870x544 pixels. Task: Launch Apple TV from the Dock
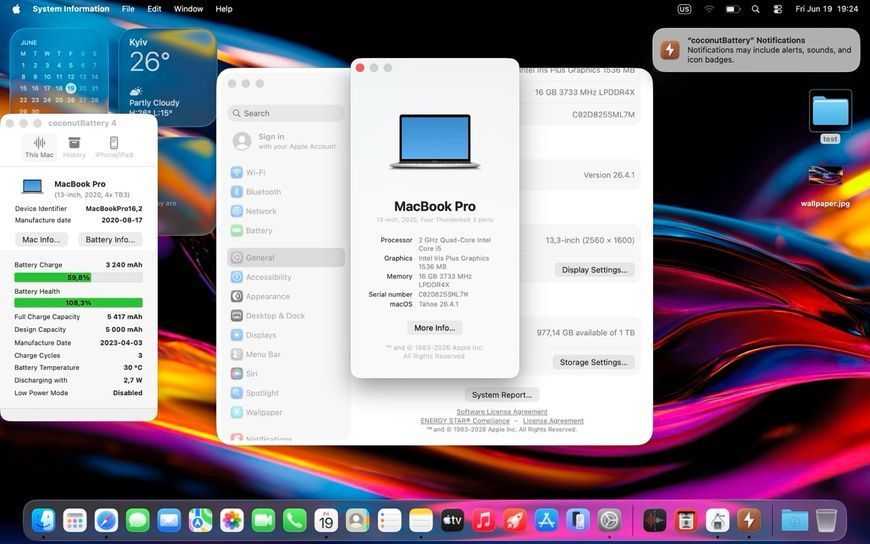click(x=452, y=521)
